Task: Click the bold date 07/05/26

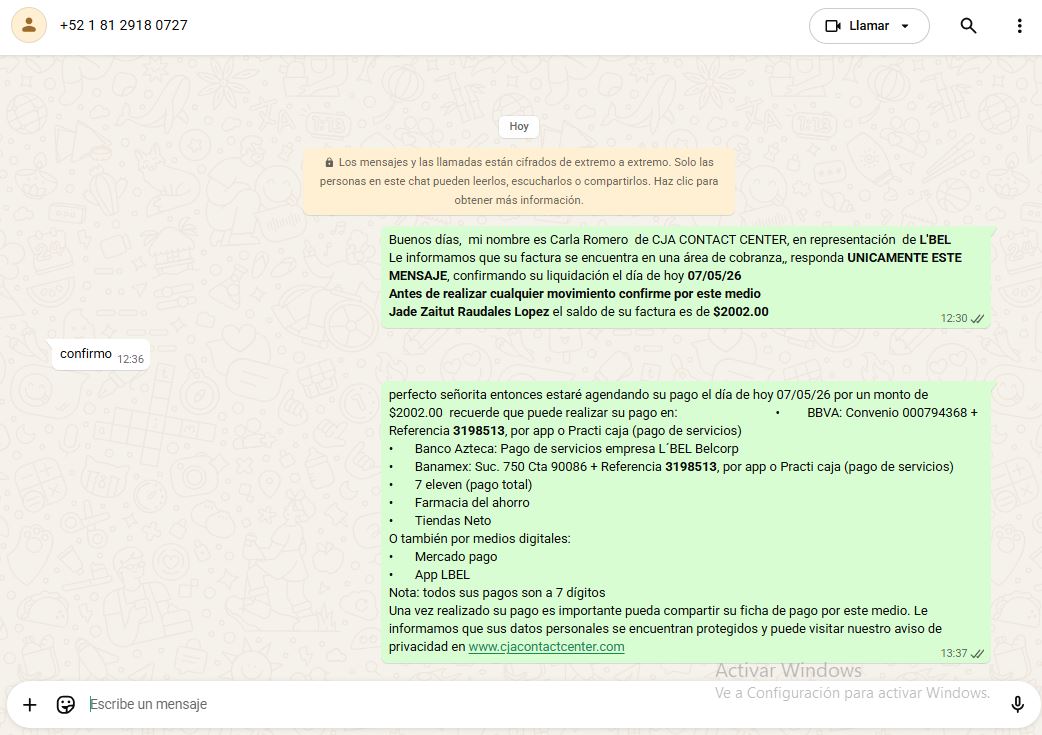Action: pos(714,276)
